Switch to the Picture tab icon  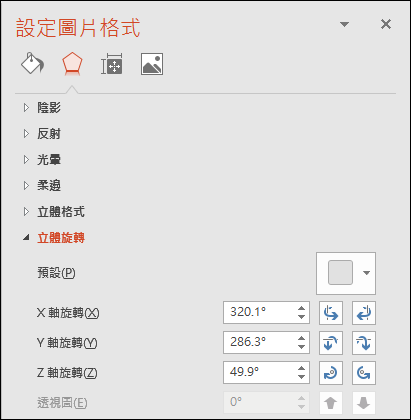[x=152, y=64]
